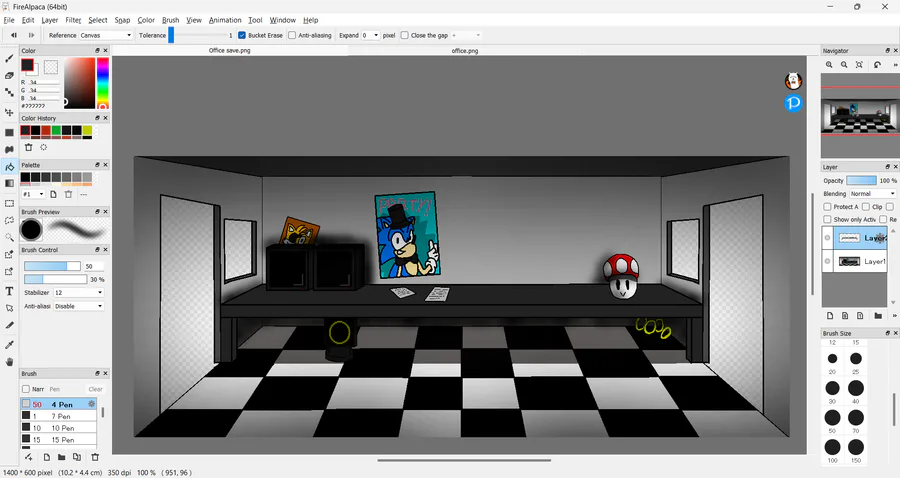Select the 10 Pen brush

point(59,428)
